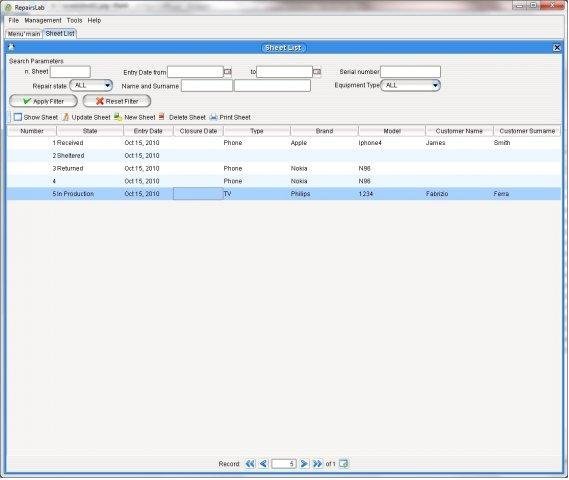Click the New Sheet icon
Screen dimensions: 569x480
point(118,117)
